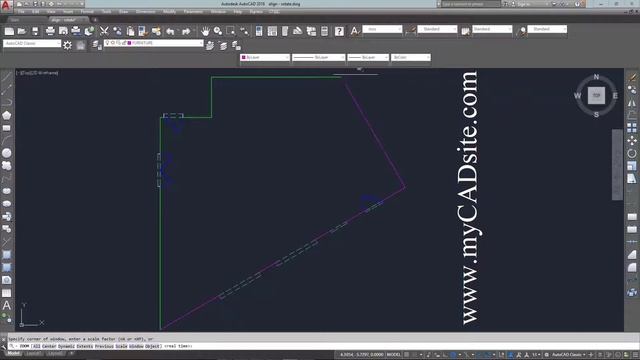
Task: Click the Save diskette icon
Action: [x=35, y=31]
